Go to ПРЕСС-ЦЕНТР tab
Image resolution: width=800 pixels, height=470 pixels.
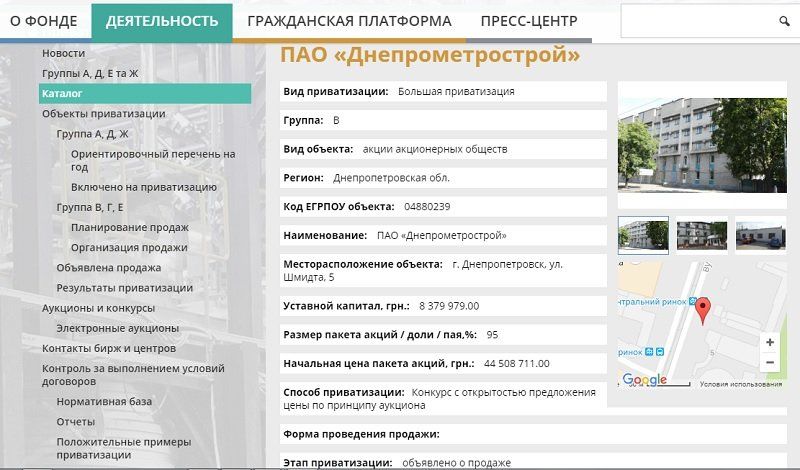click(x=528, y=21)
